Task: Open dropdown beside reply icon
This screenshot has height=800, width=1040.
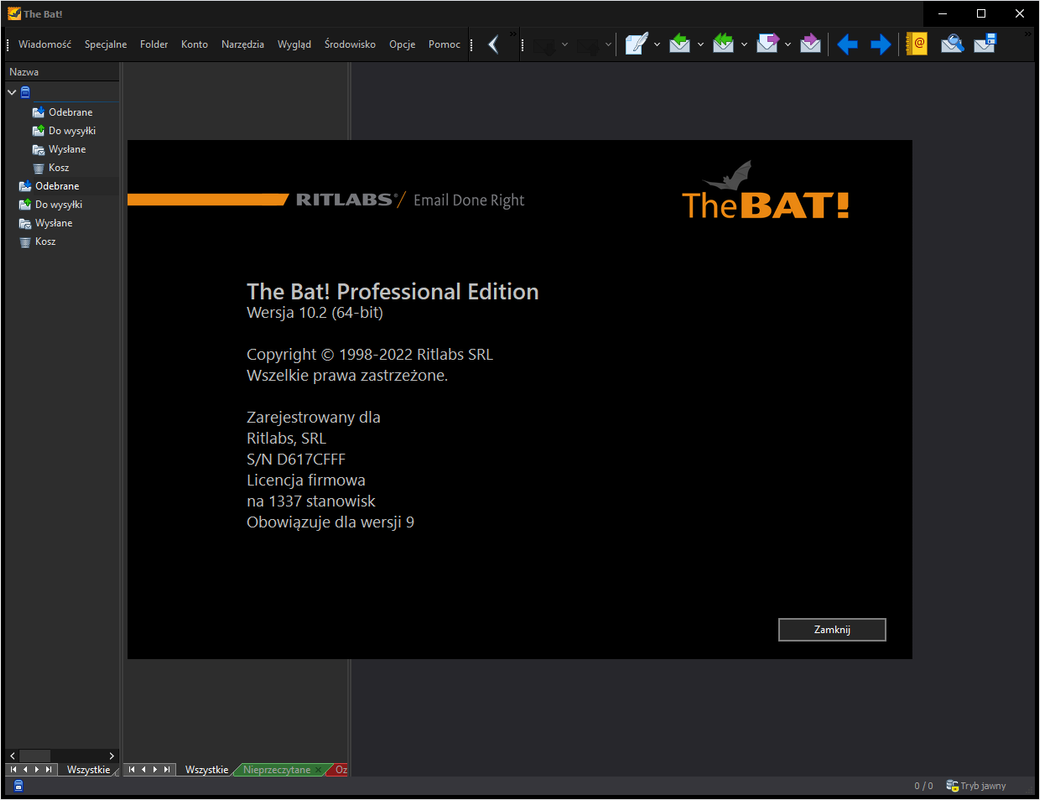Action: [700, 44]
